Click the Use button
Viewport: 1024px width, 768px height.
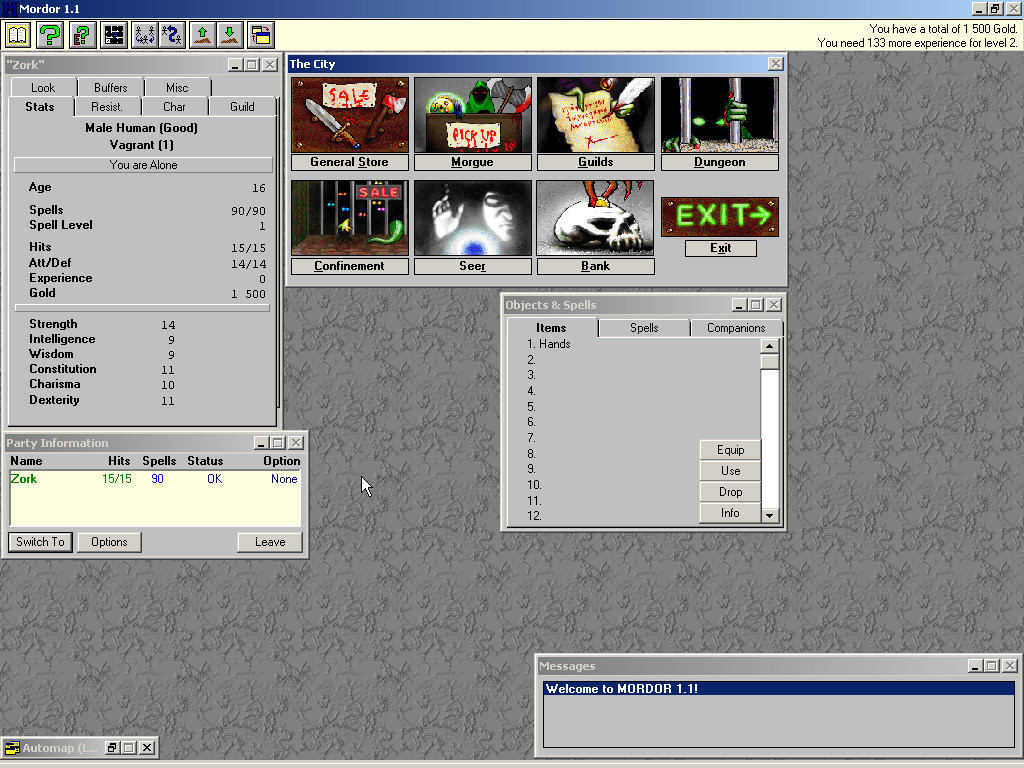coord(730,471)
